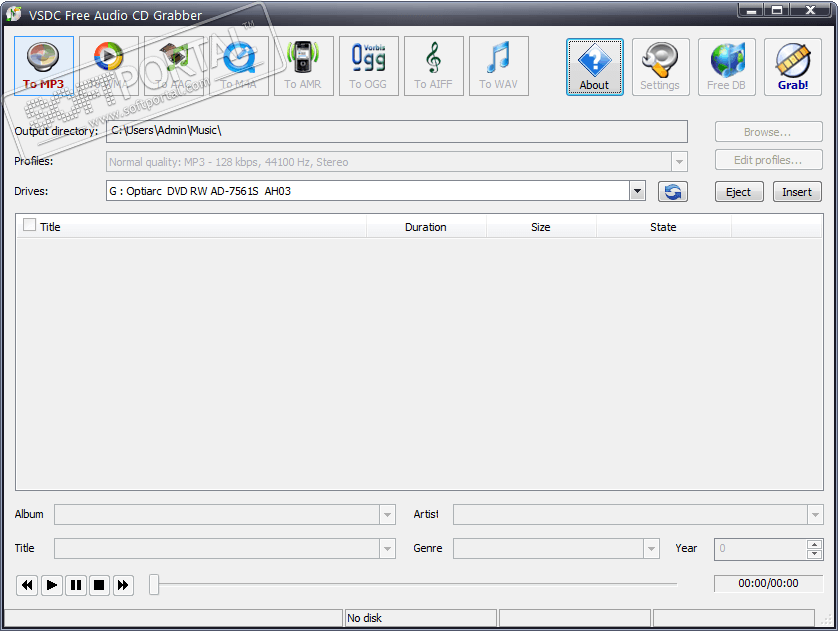Click the G : Optiarc DVD RW drive text

[x=200, y=191]
